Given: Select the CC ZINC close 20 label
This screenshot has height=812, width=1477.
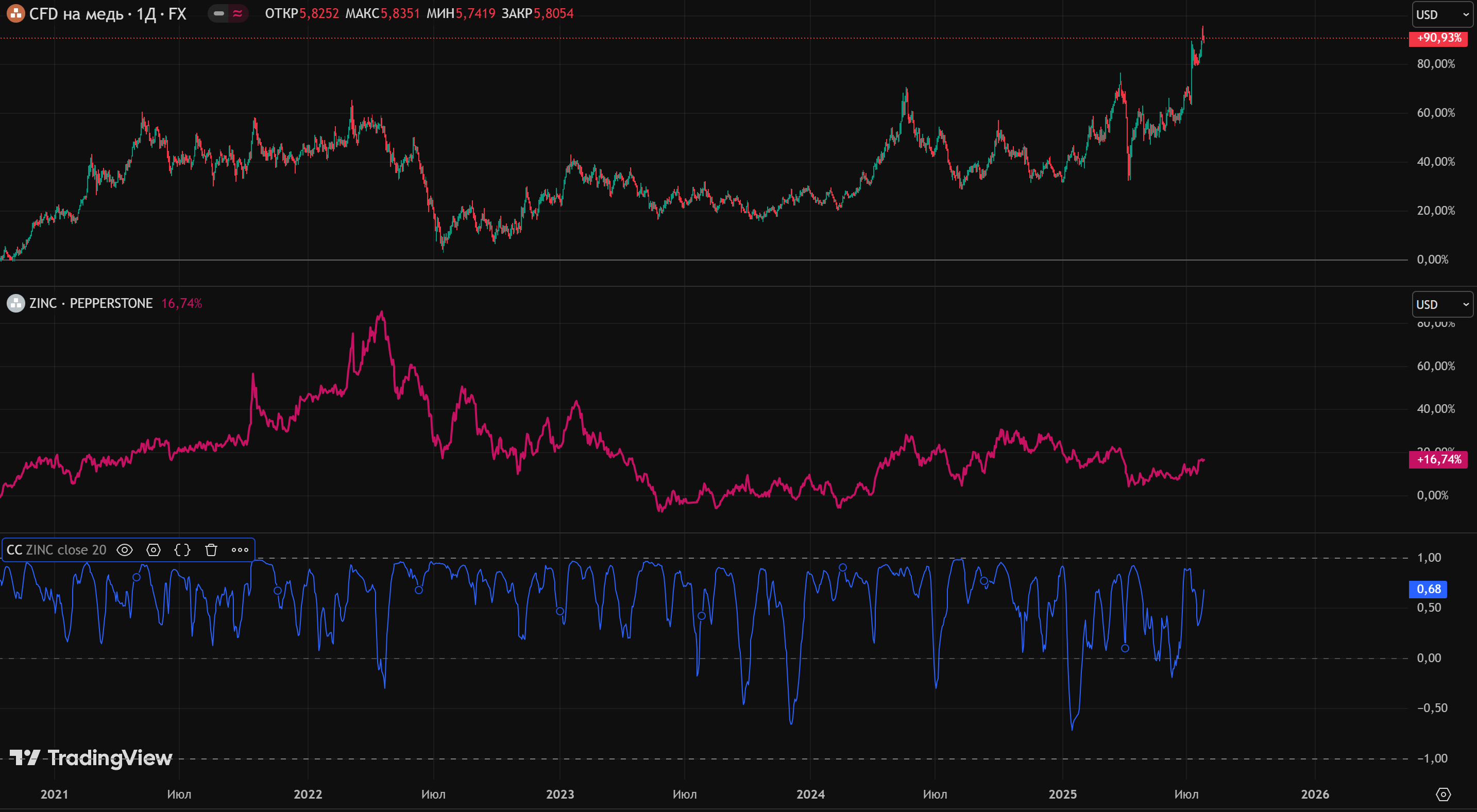Looking at the screenshot, I should 56,550.
